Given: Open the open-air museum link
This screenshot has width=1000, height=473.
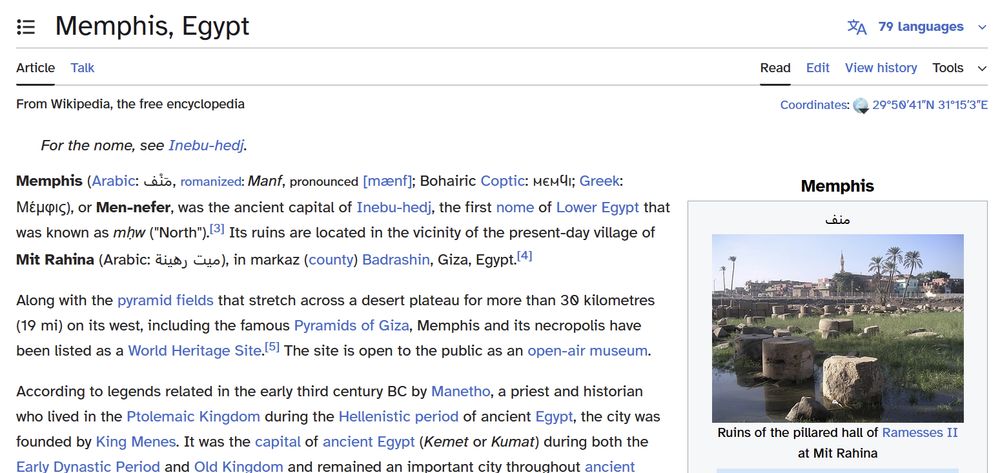Looking at the screenshot, I should tap(587, 351).
